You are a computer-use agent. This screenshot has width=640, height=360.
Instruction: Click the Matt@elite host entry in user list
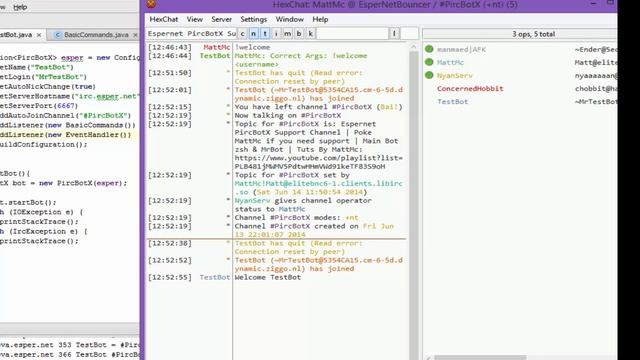point(596,62)
